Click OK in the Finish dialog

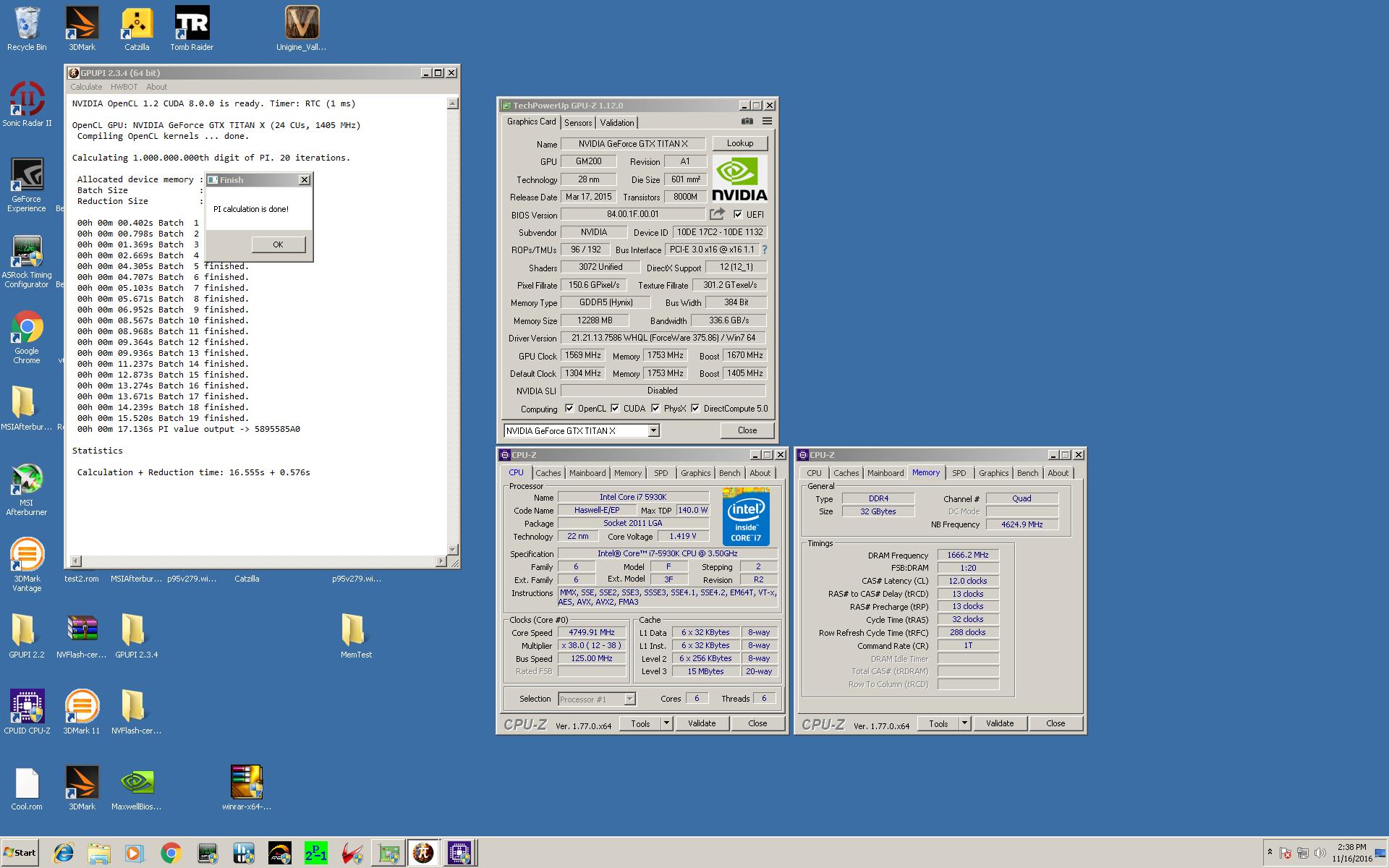pos(279,244)
